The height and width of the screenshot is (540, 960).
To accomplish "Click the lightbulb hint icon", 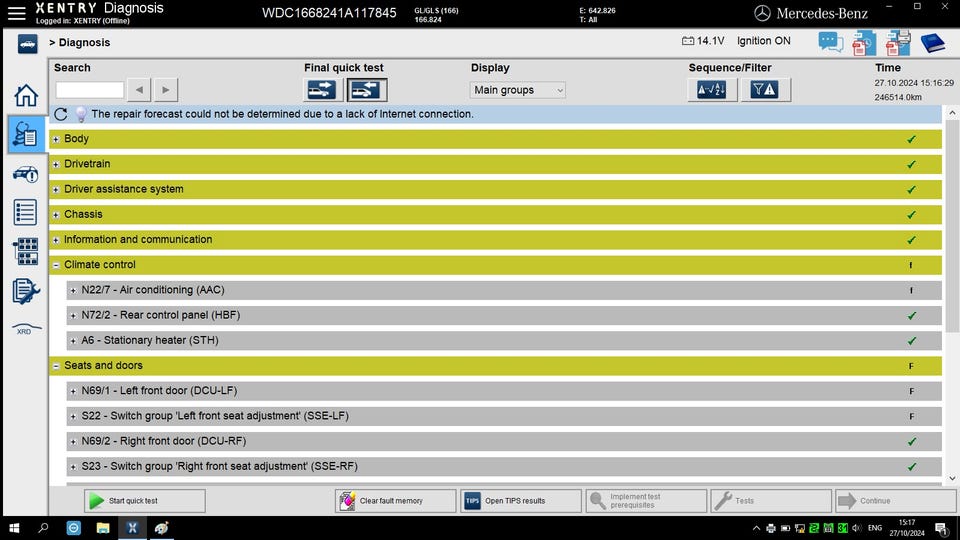I will tap(81, 114).
